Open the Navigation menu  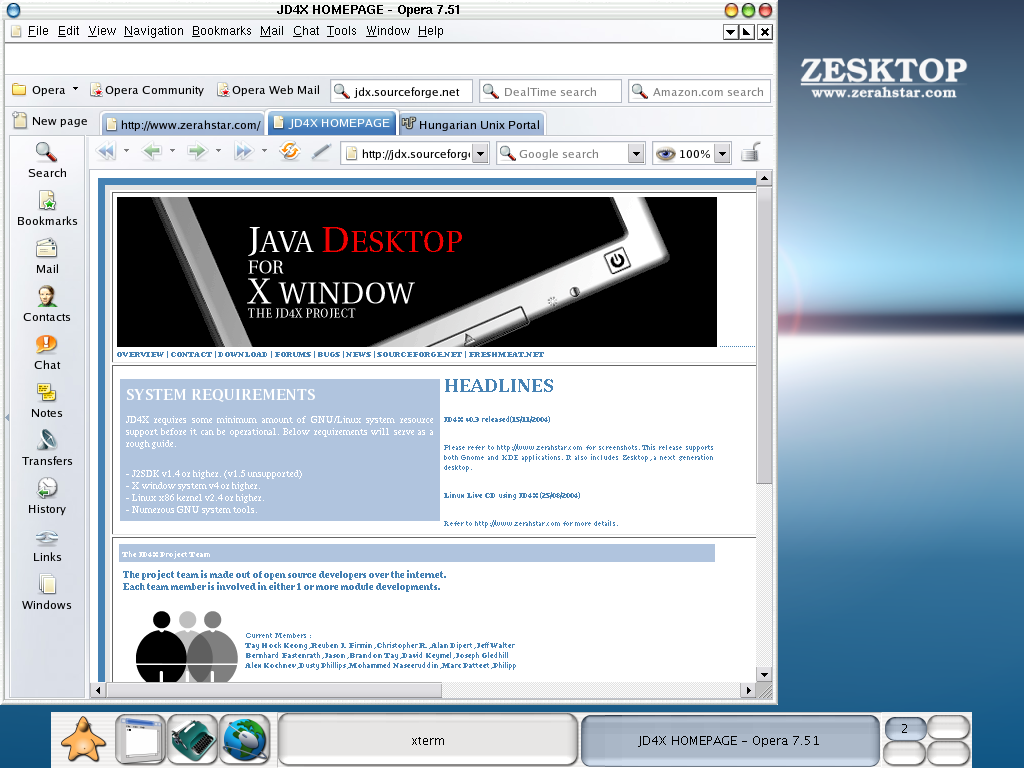click(x=153, y=31)
